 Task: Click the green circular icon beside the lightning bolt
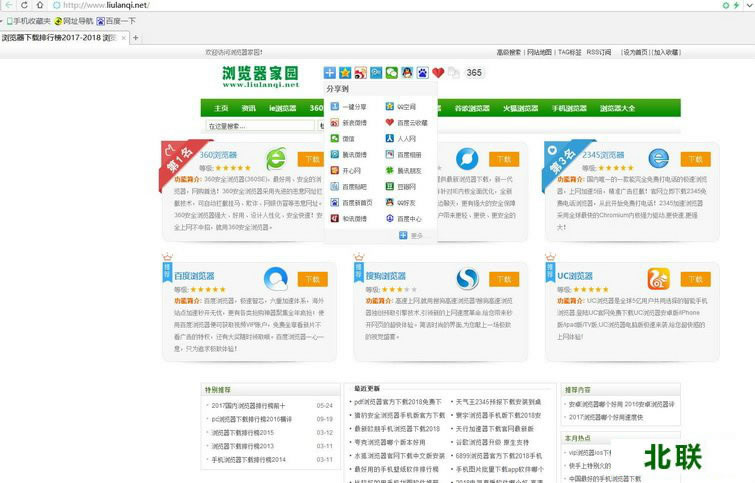[x=726, y=5]
